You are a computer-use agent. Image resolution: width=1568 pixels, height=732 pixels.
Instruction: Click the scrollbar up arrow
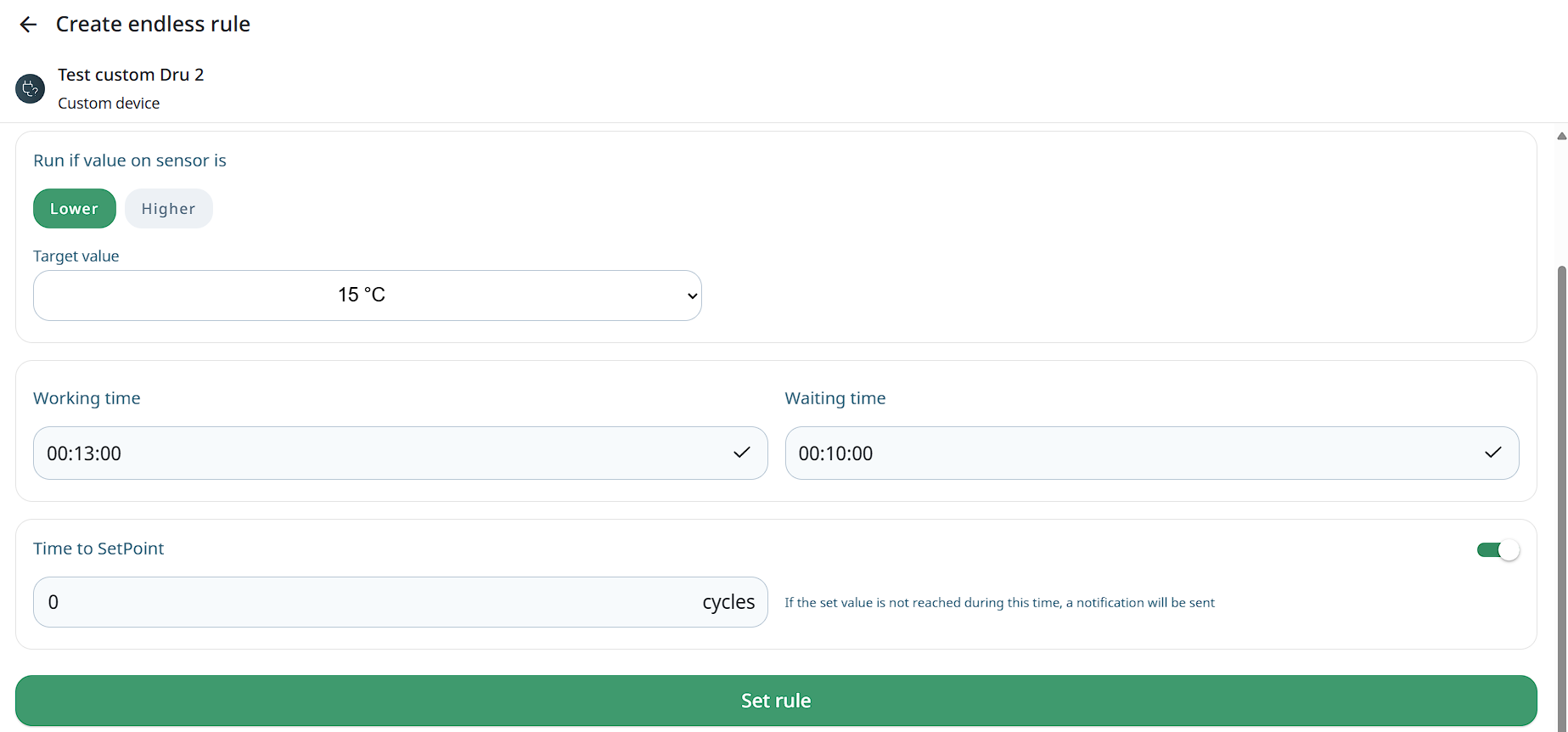pyautogui.click(x=1561, y=136)
